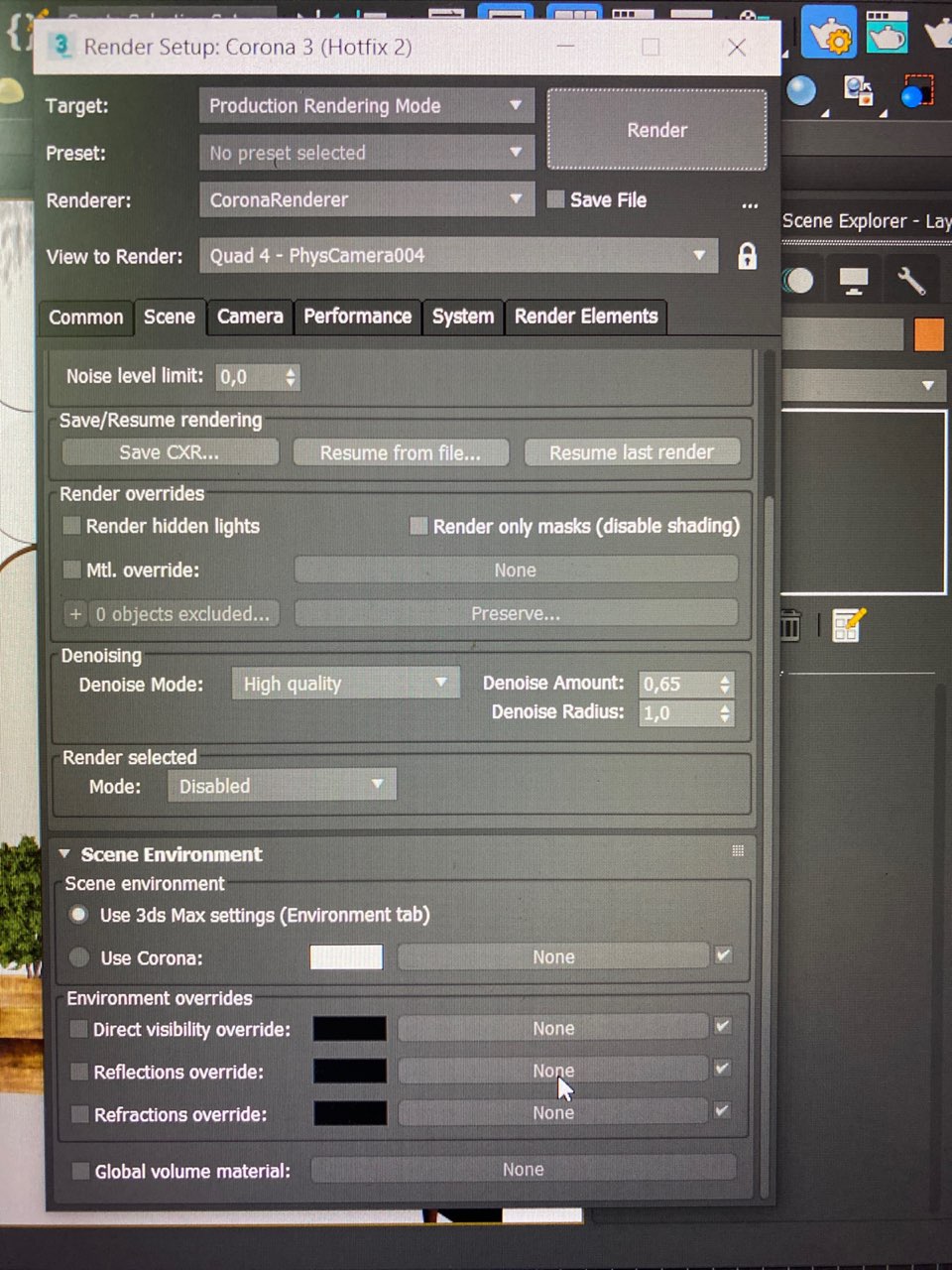This screenshot has height=1270, width=952.
Task: Click the Denoise Amount value field
Action: 678,684
